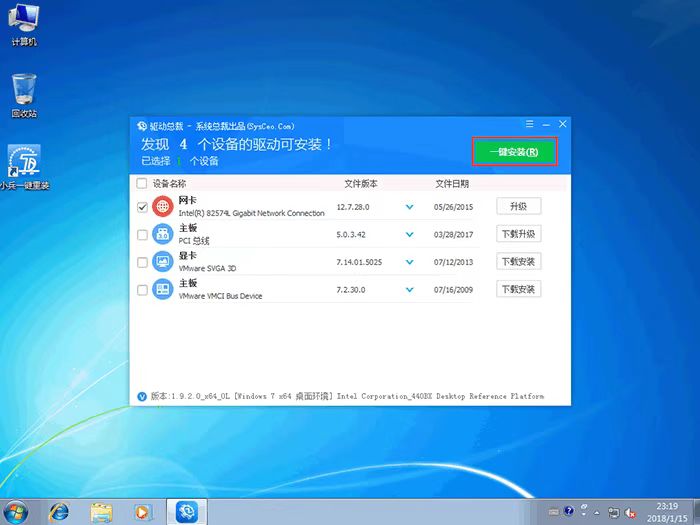The height and width of the screenshot is (525, 700).
Task: Click the 网卡 network card device icon
Action: pyautogui.click(x=162, y=207)
